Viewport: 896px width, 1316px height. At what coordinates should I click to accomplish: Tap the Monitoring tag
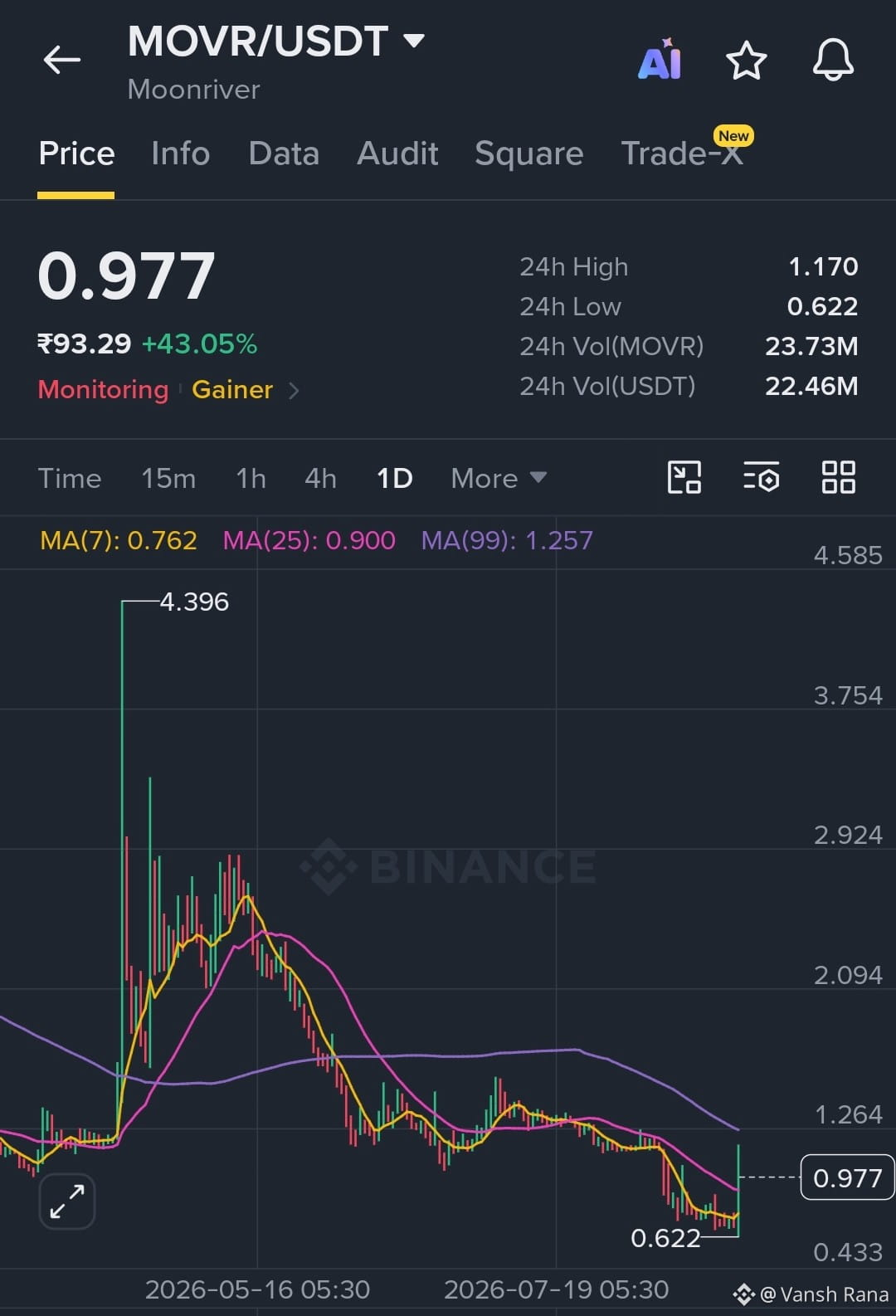pyautogui.click(x=103, y=389)
